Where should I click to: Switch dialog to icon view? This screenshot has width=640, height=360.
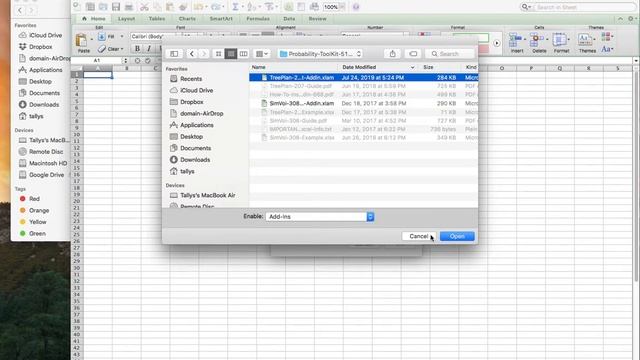coord(218,54)
